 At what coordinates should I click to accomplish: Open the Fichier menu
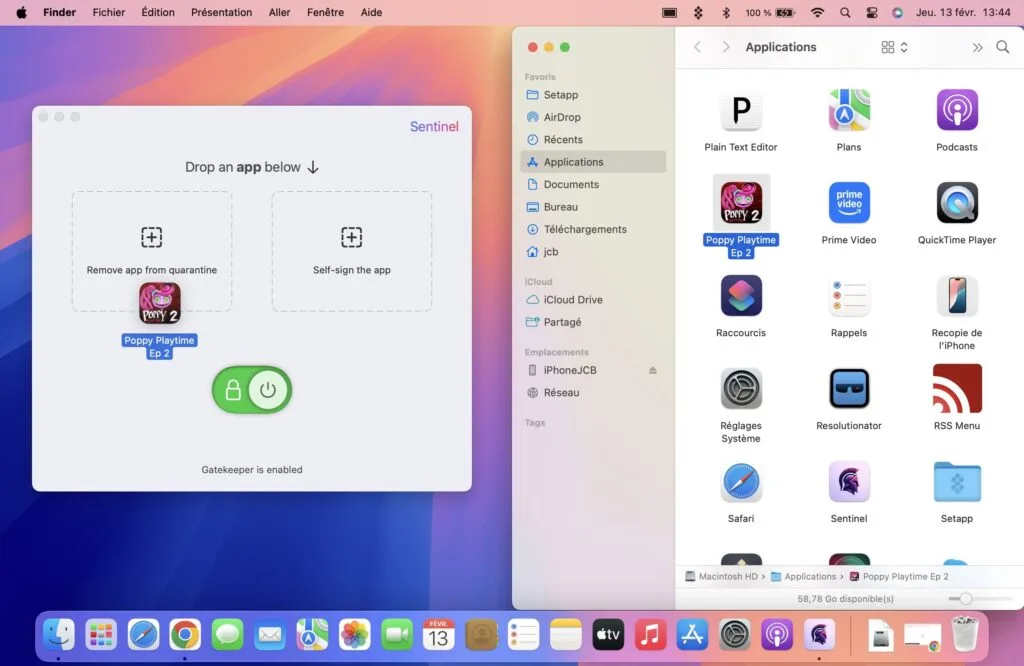point(108,12)
